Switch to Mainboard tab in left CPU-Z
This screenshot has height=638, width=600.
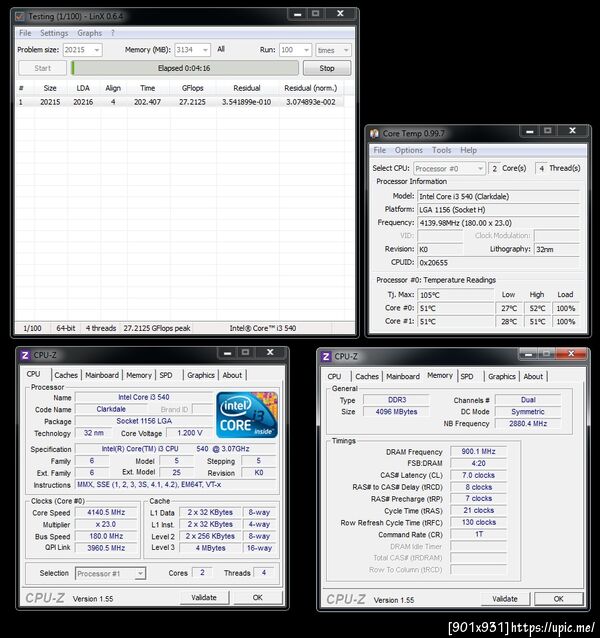pyautogui.click(x=102, y=375)
